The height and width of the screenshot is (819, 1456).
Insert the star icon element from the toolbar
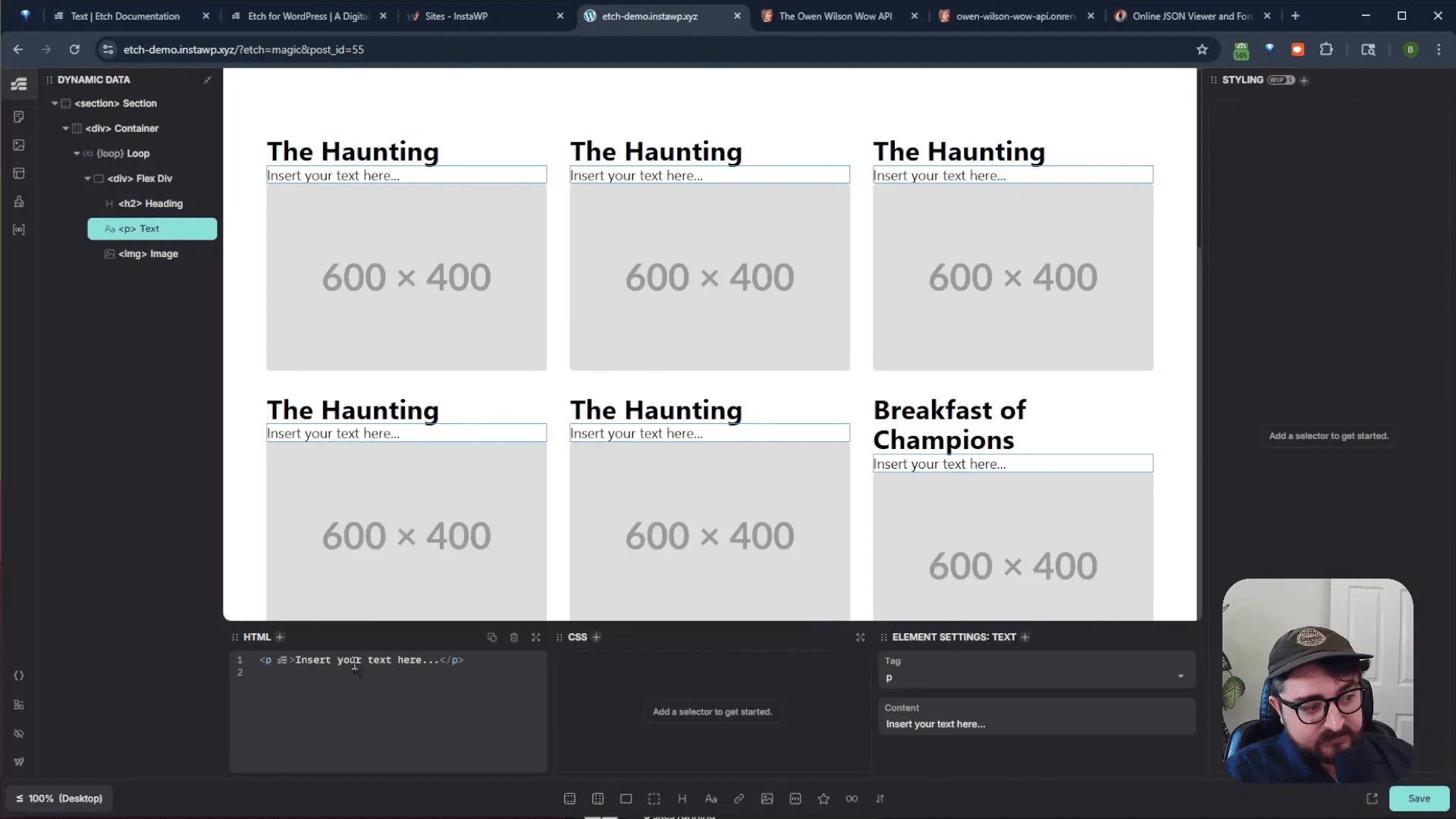coord(824,799)
